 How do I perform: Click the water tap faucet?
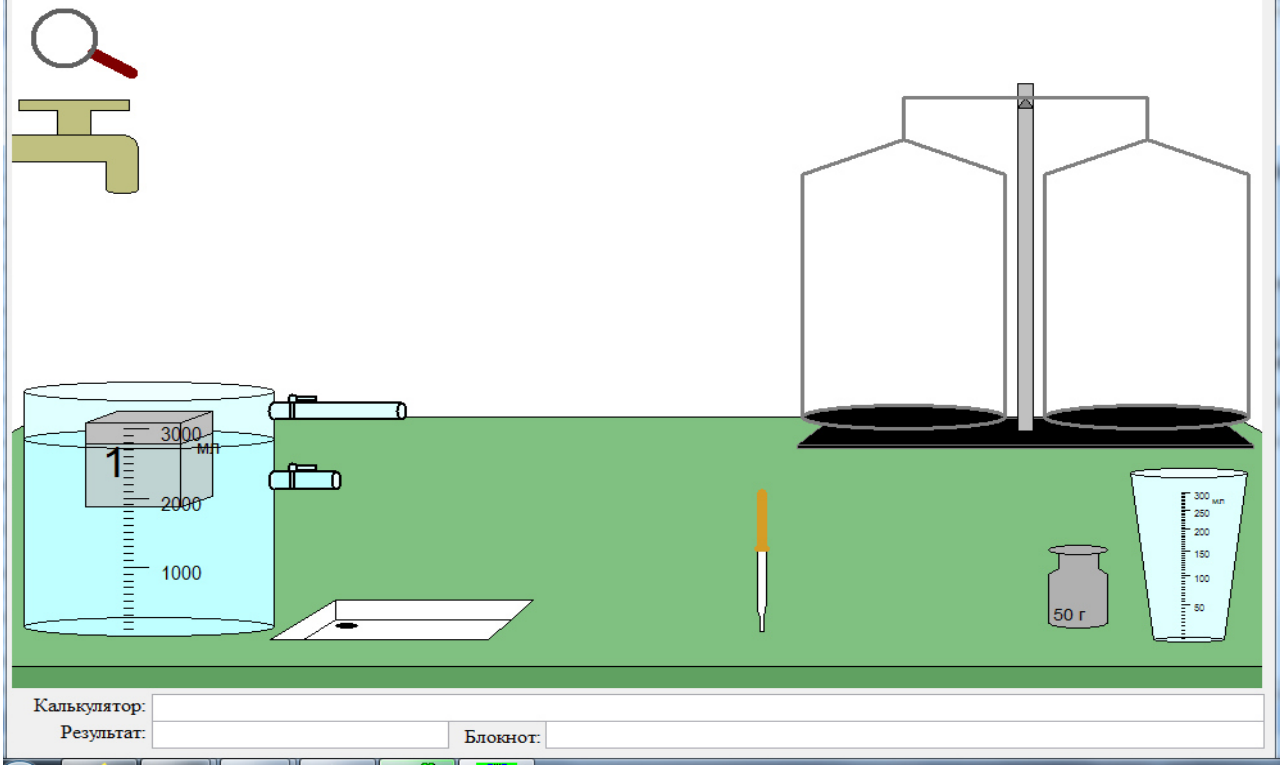(x=75, y=145)
